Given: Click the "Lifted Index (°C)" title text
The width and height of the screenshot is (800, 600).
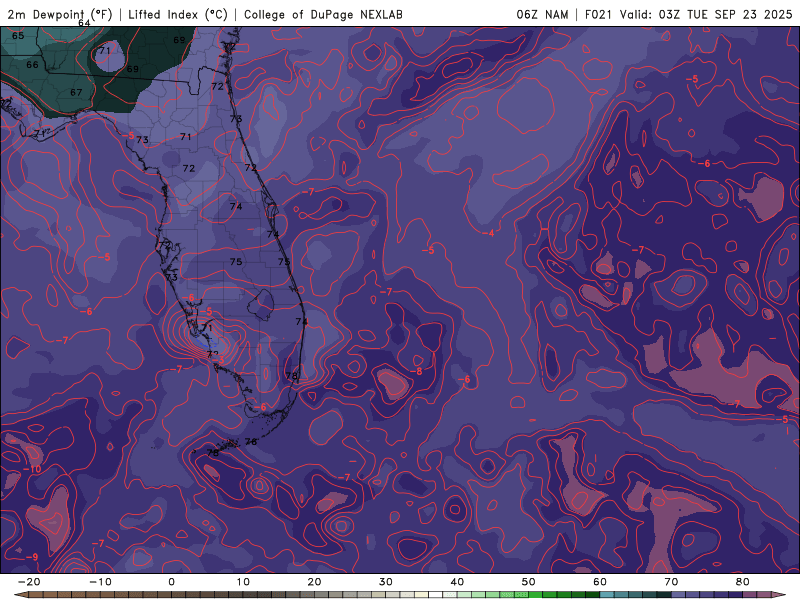Looking at the screenshot, I should point(178,14).
